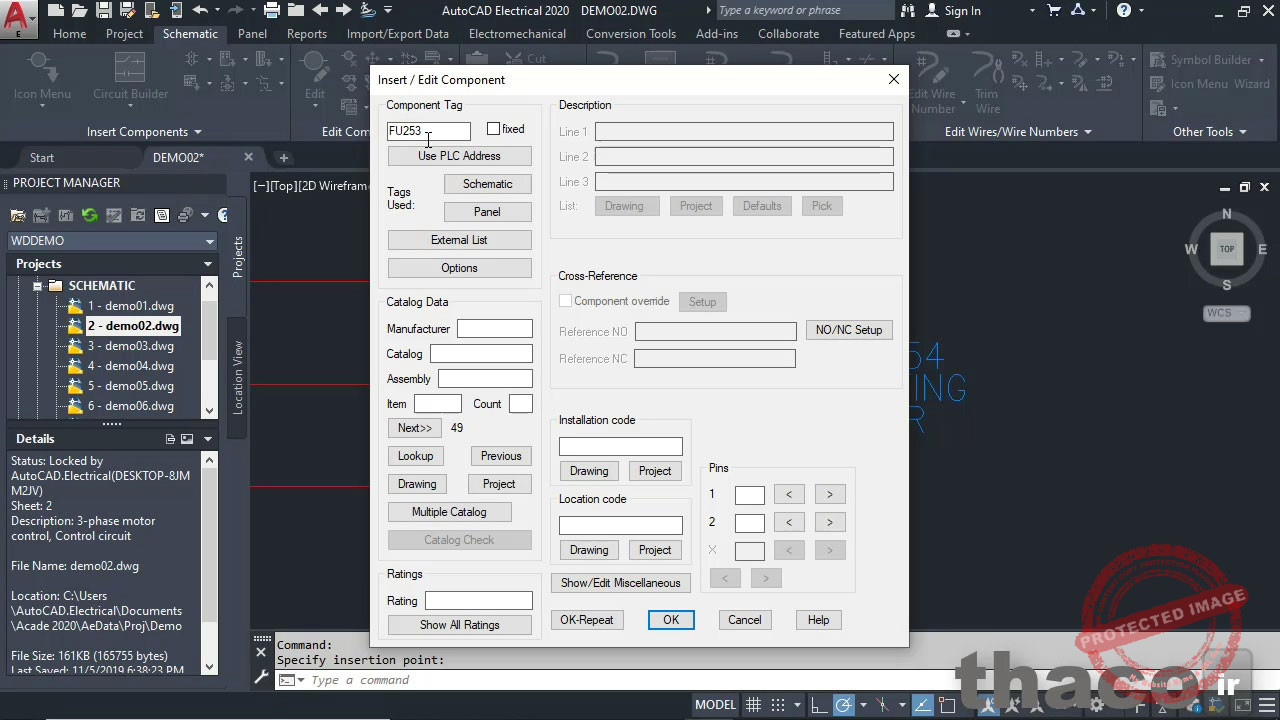The image size is (1280, 720).
Task: Check the fixed checkbox next to Component Tag
Action: click(492, 128)
